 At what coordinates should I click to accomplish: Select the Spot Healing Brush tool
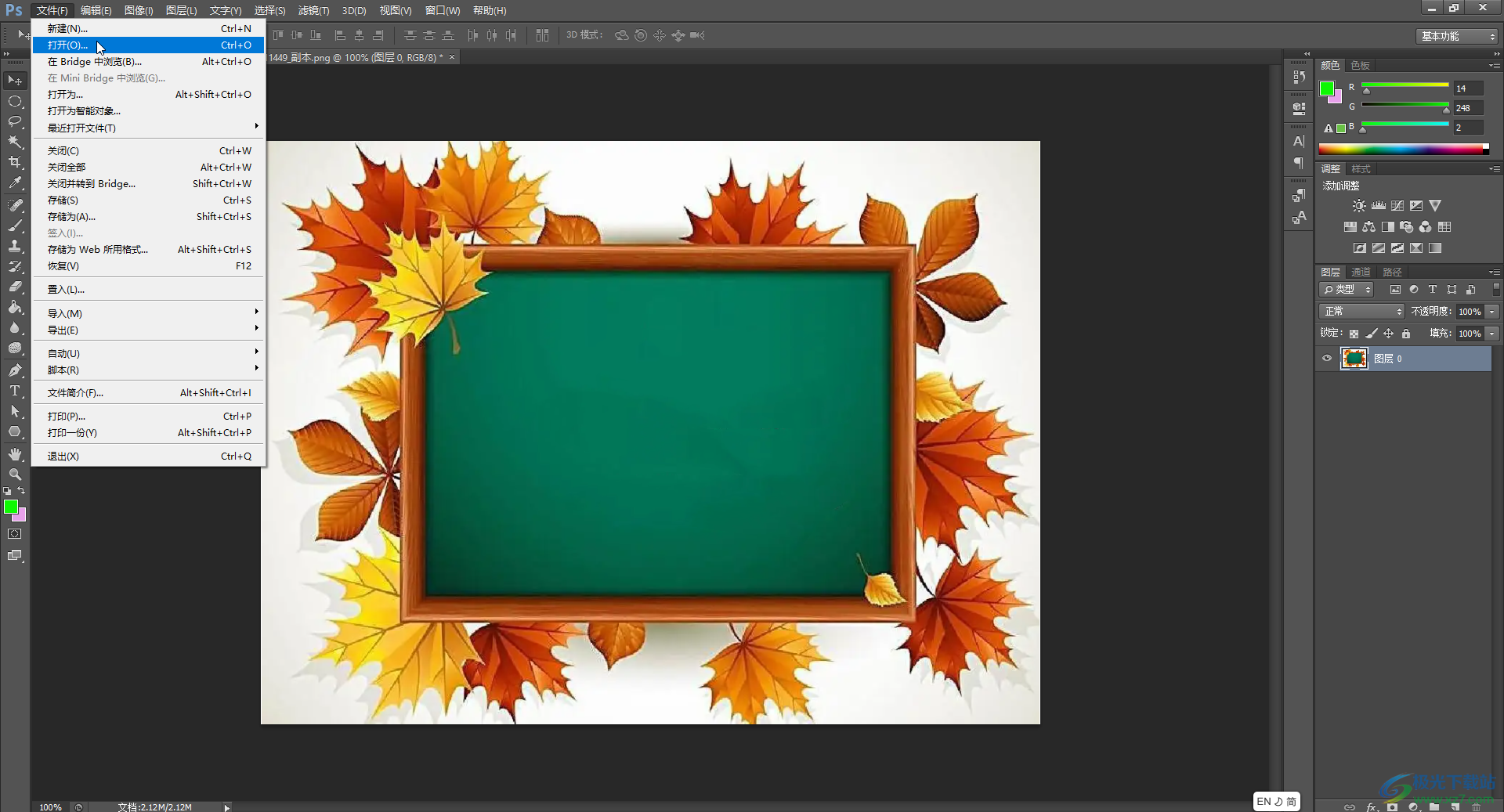pyautogui.click(x=15, y=205)
